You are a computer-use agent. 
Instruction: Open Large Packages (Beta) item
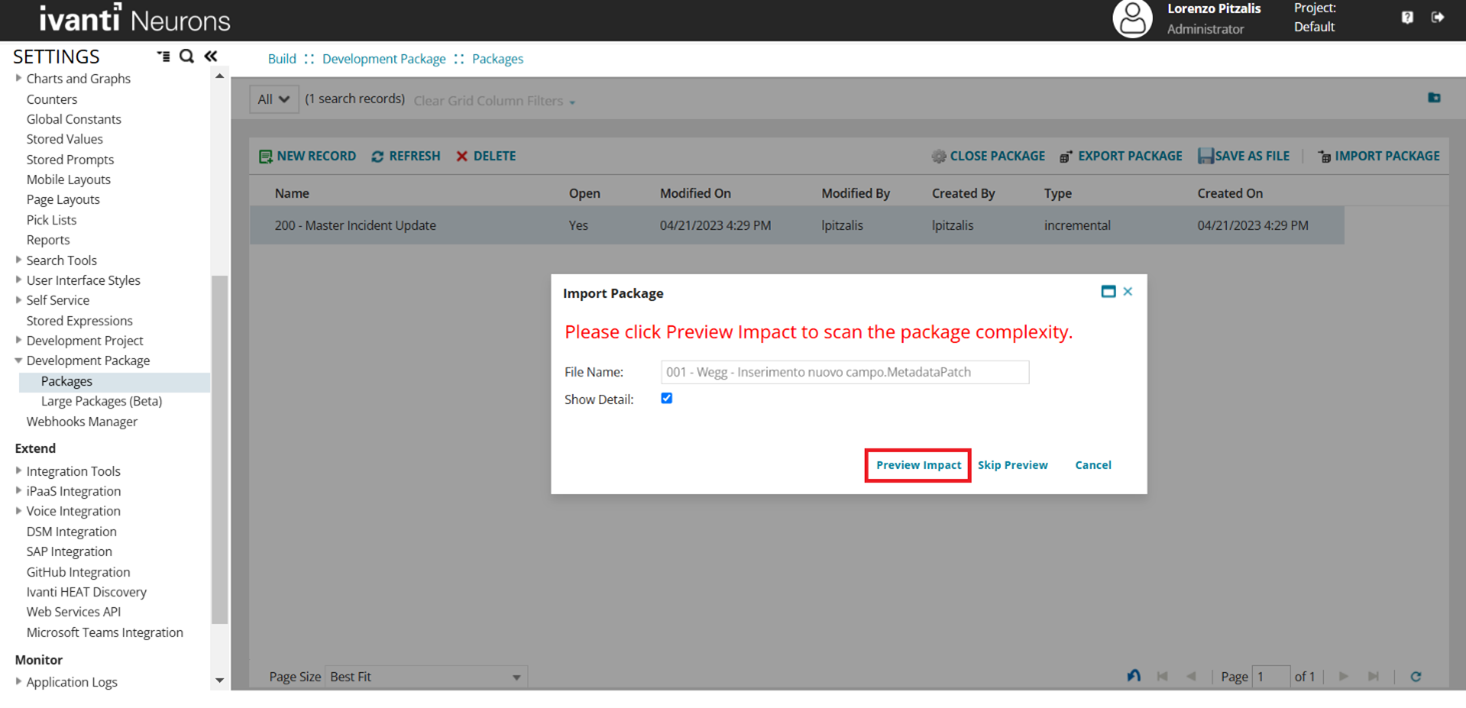[x=101, y=401]
